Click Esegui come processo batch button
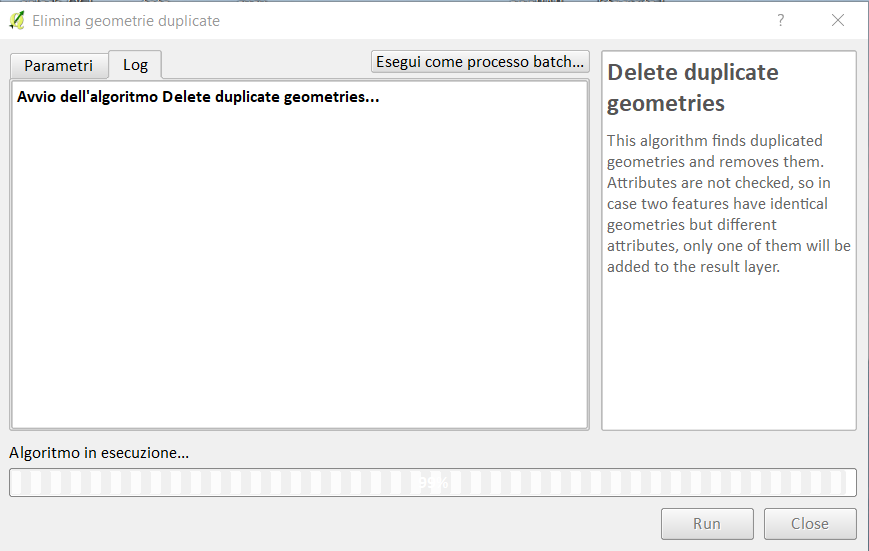 [x=480, y=62]
